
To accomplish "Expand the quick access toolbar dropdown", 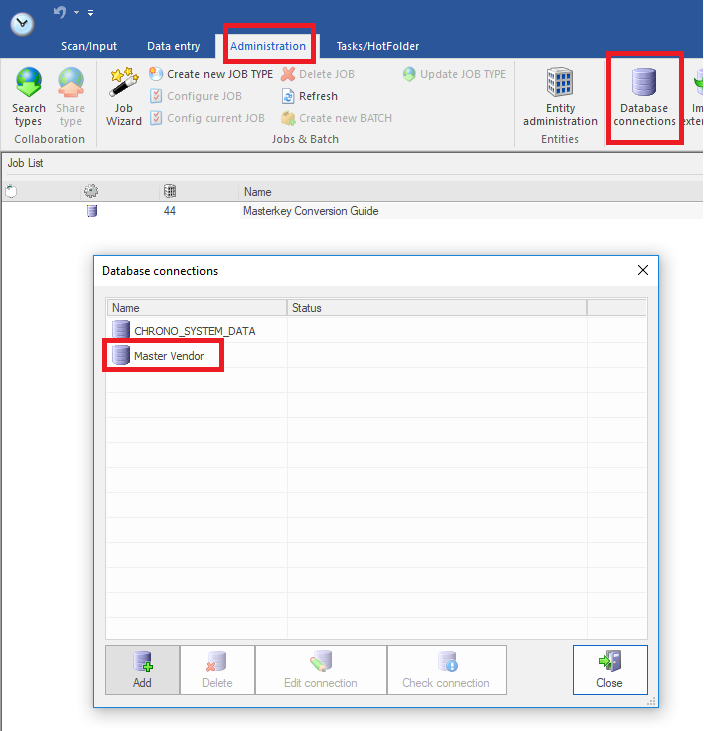I will [90, 13].
